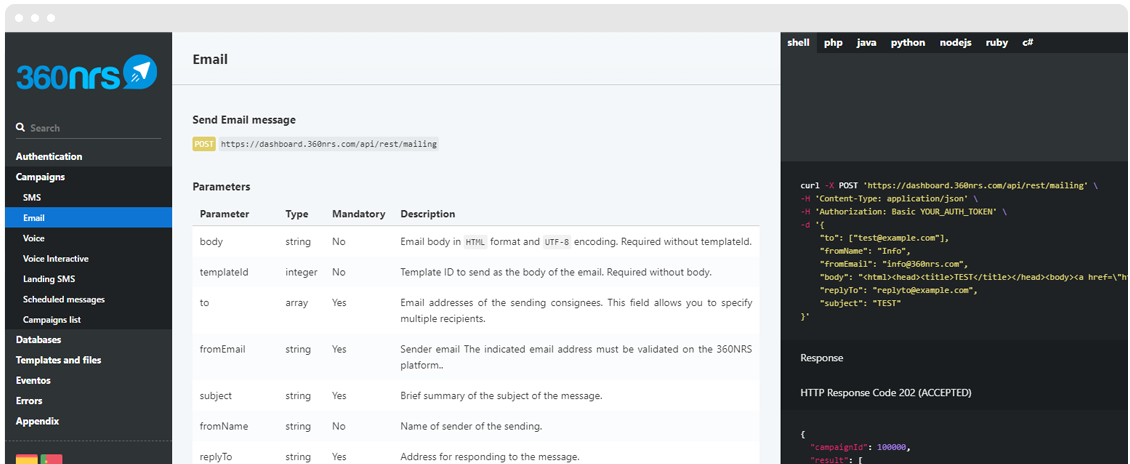1130x464 pixels.
Task: Click the 360nrs paper plane logo
Action: tap(87, 73)
